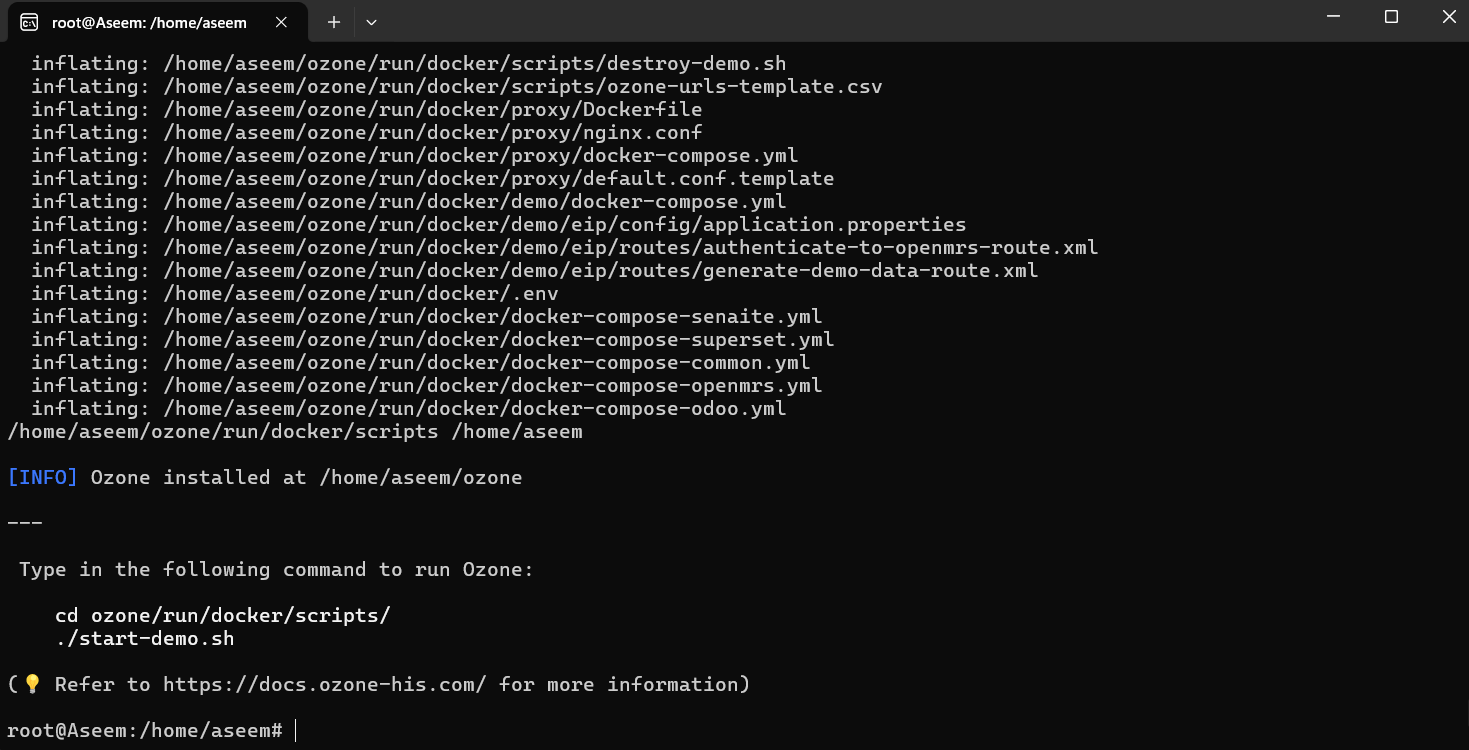This screenshot has height=750, width=1469.
Task: Click the cd ozone/run/docker/scripts/ command
Action: 223,616
